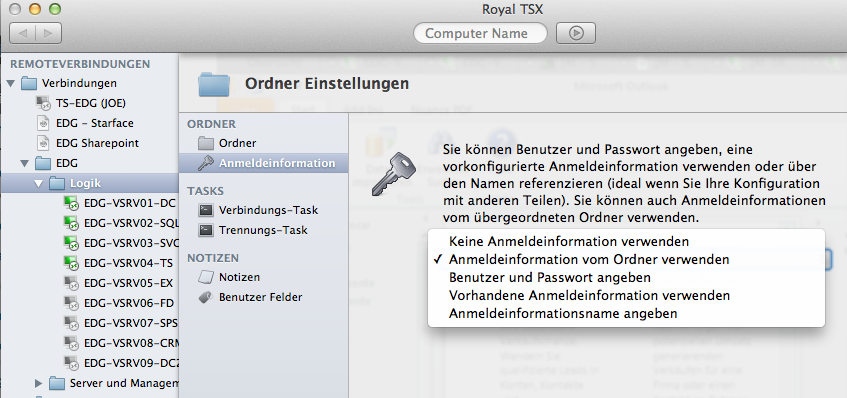Click the EDG - Starface web page icon
847x398 pixels.
43,123
